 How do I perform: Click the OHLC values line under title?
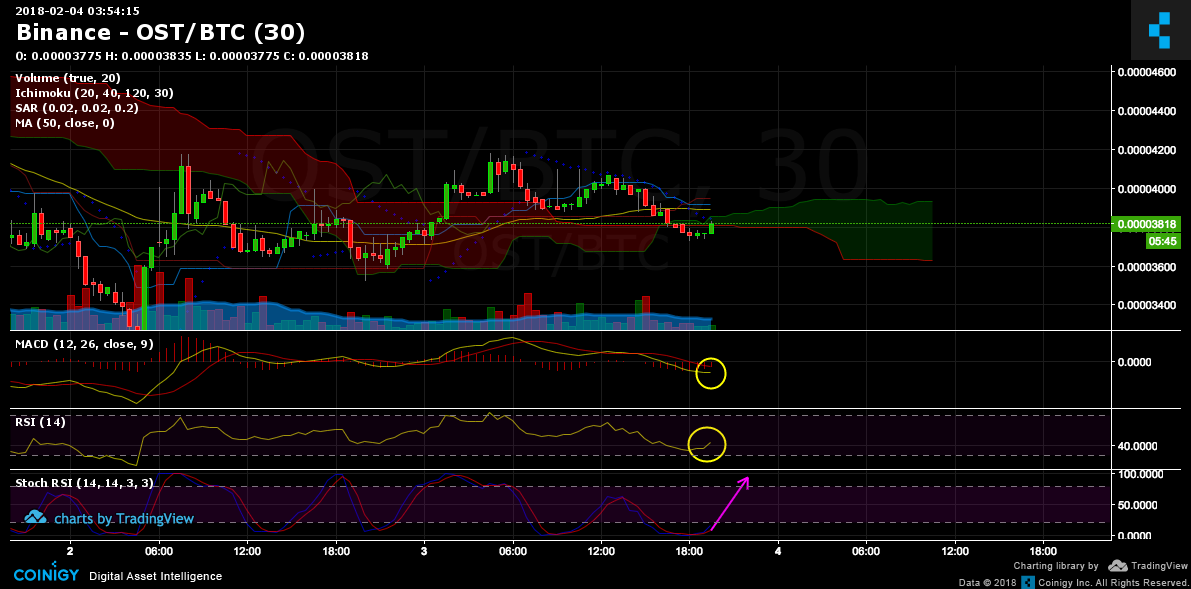[x=192, y=55]
